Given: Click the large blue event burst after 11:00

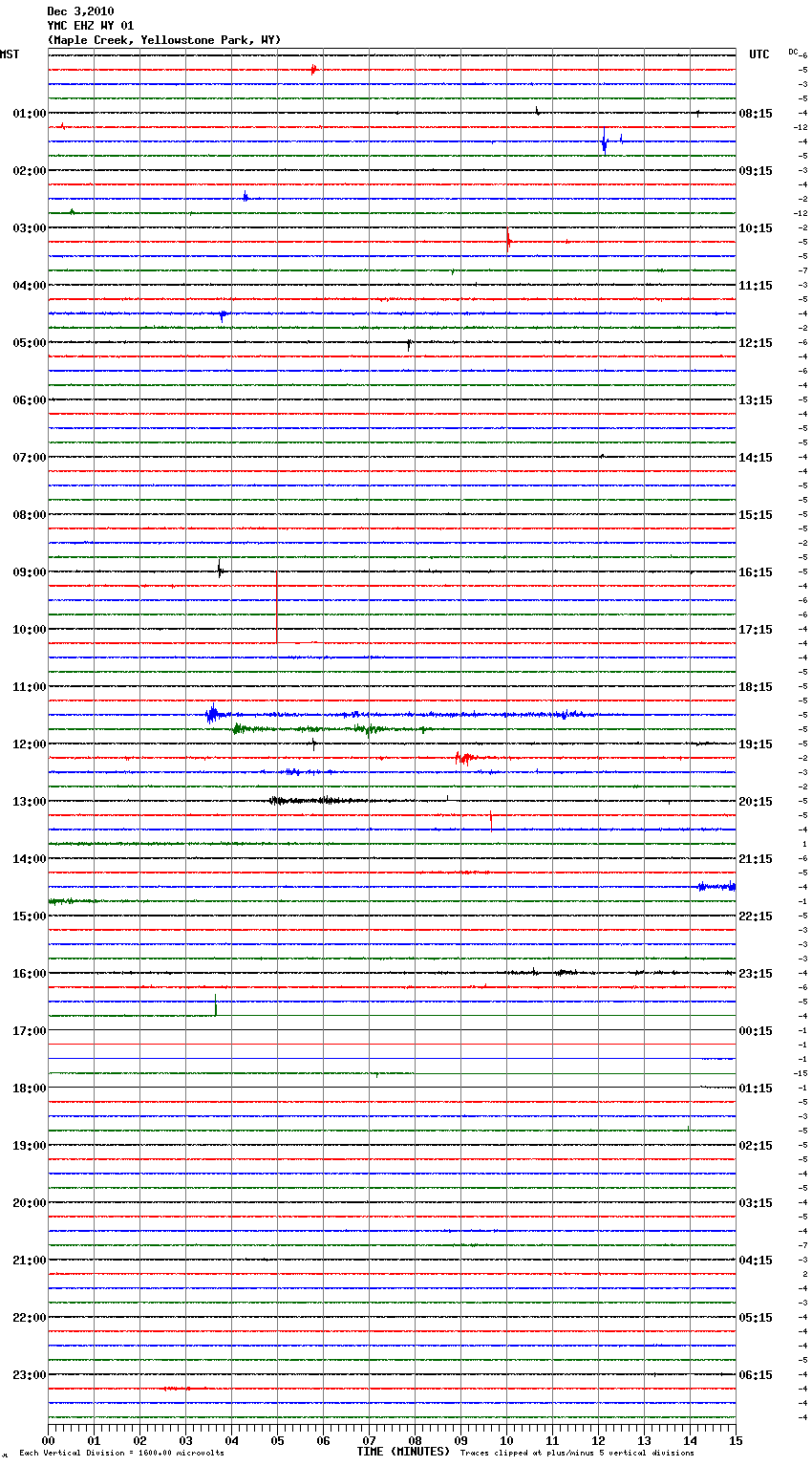Looking at the screenshot, I should coord(213,714).
